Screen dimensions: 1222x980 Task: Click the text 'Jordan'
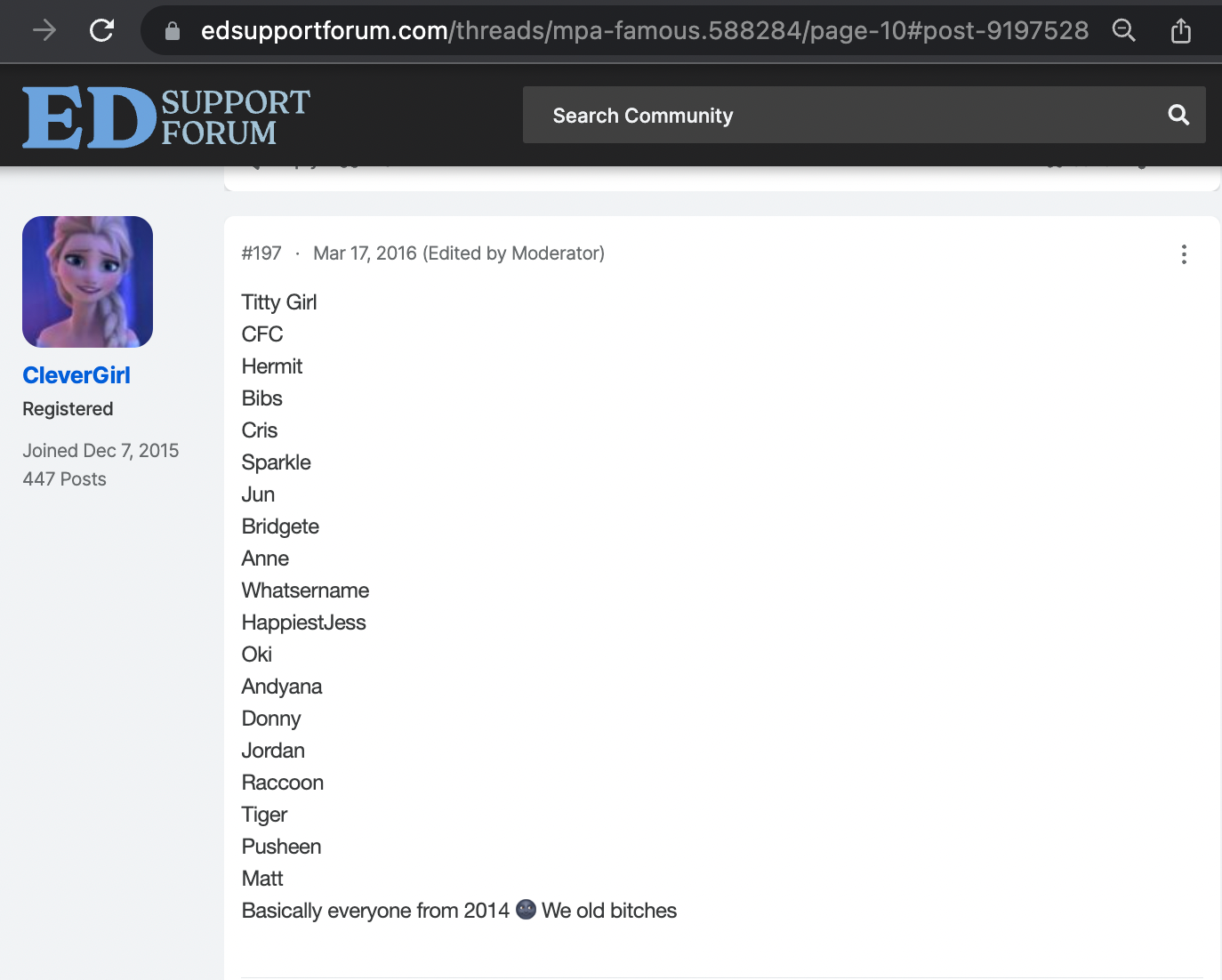coord(273,751)
